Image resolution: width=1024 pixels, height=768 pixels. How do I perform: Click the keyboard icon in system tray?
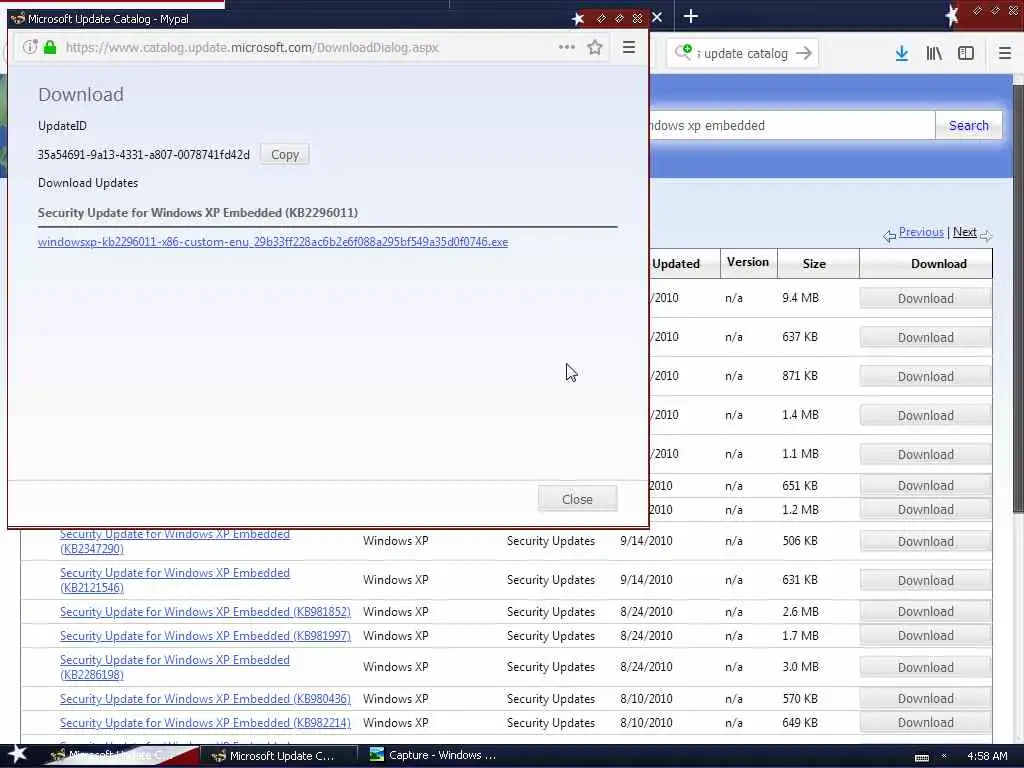click(x=921, y=758)
